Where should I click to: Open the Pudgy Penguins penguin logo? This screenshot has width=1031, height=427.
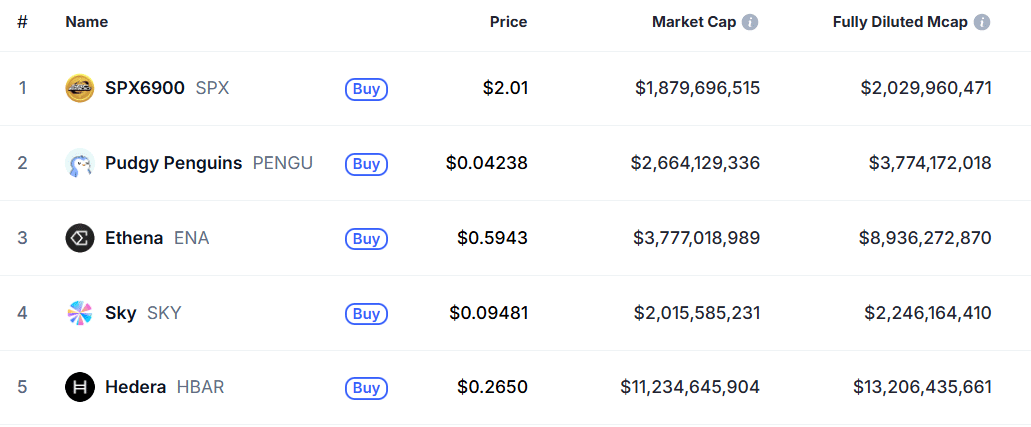click(80, 163)
